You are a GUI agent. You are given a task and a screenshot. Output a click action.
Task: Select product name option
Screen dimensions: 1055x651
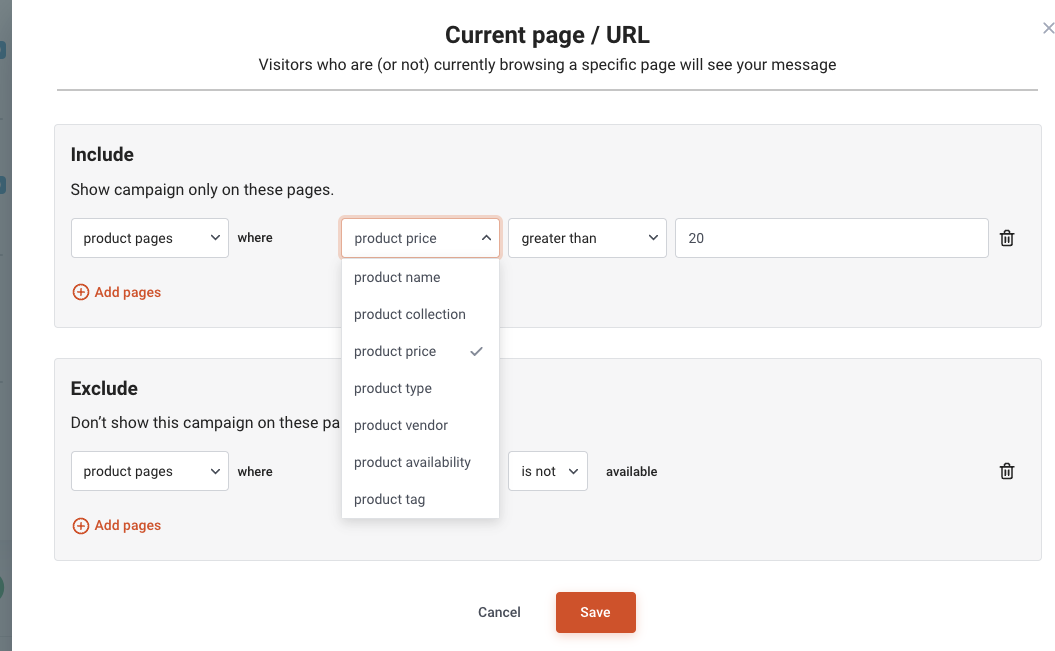pyautogui.click(x=420, y=277)
